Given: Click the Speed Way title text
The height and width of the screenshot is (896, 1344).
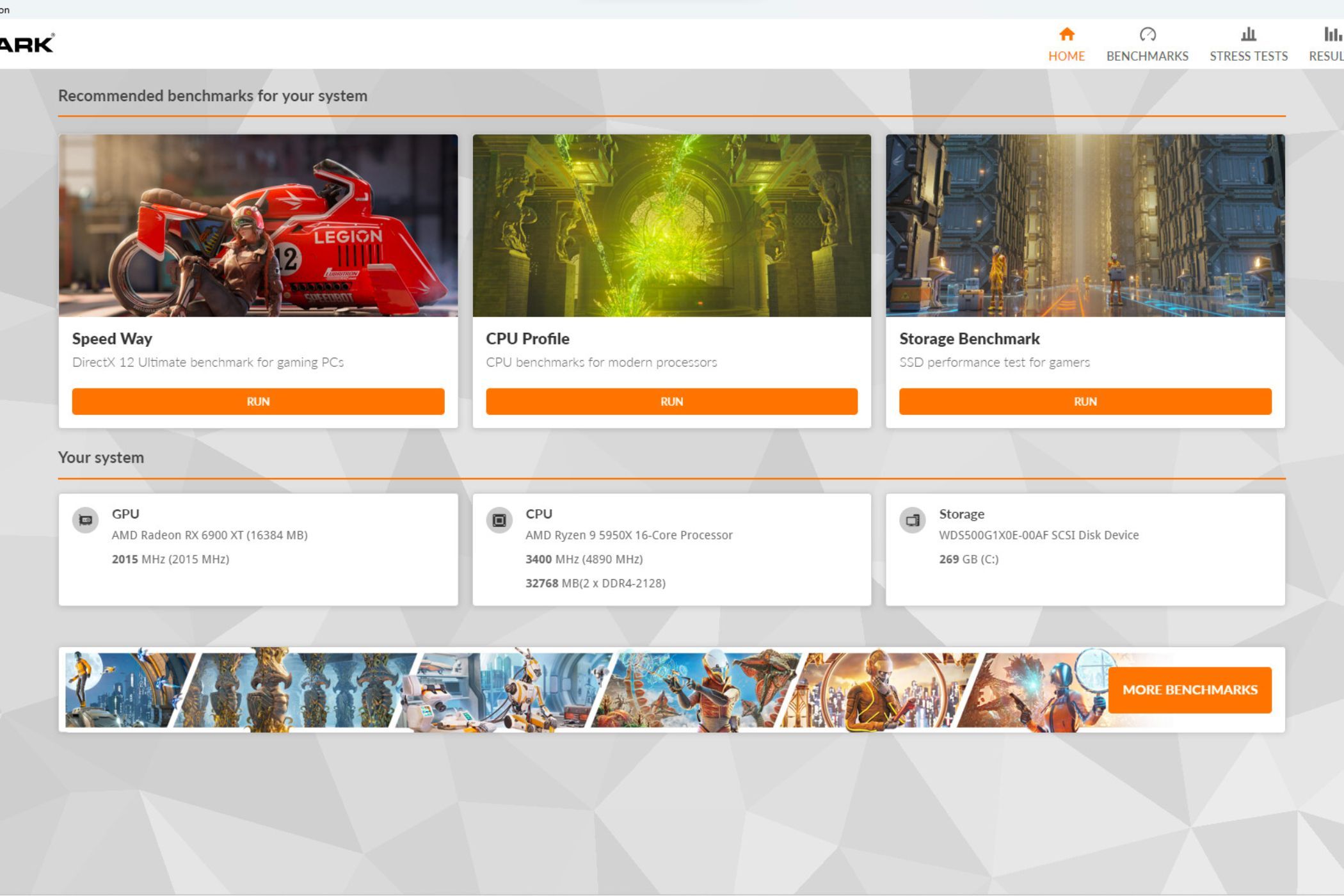Looking at the screenshot, I should (x=112, y=339).
